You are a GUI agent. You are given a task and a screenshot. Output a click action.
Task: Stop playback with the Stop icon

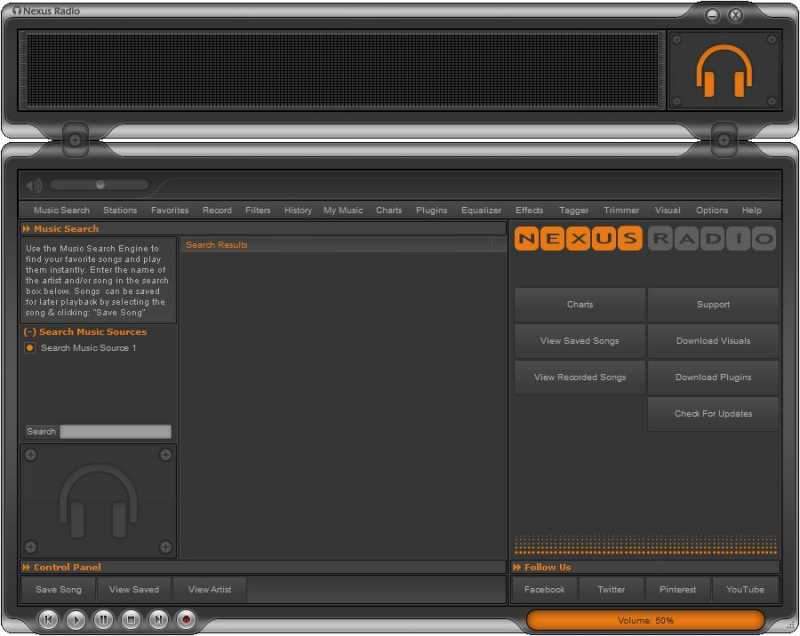tap(132, 620)
